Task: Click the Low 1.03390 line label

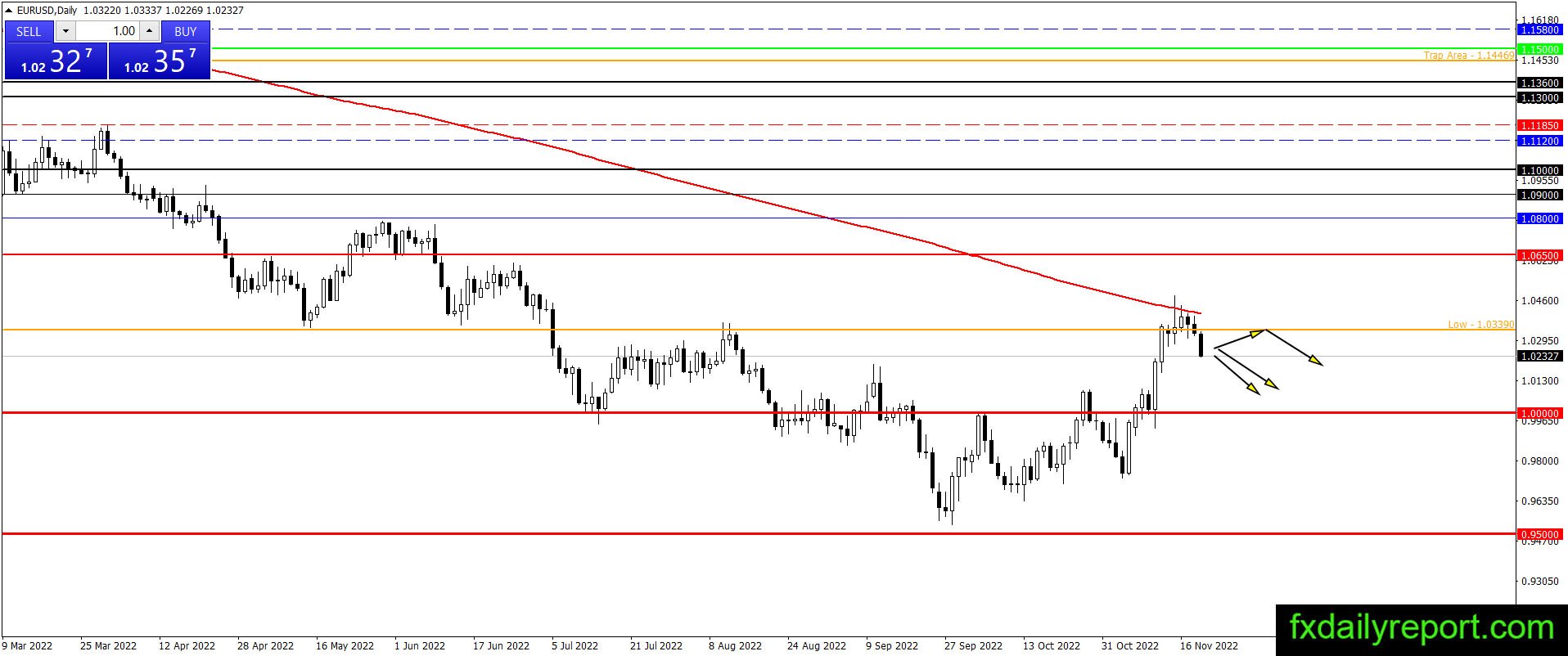Action: [x=1480, y=325]
